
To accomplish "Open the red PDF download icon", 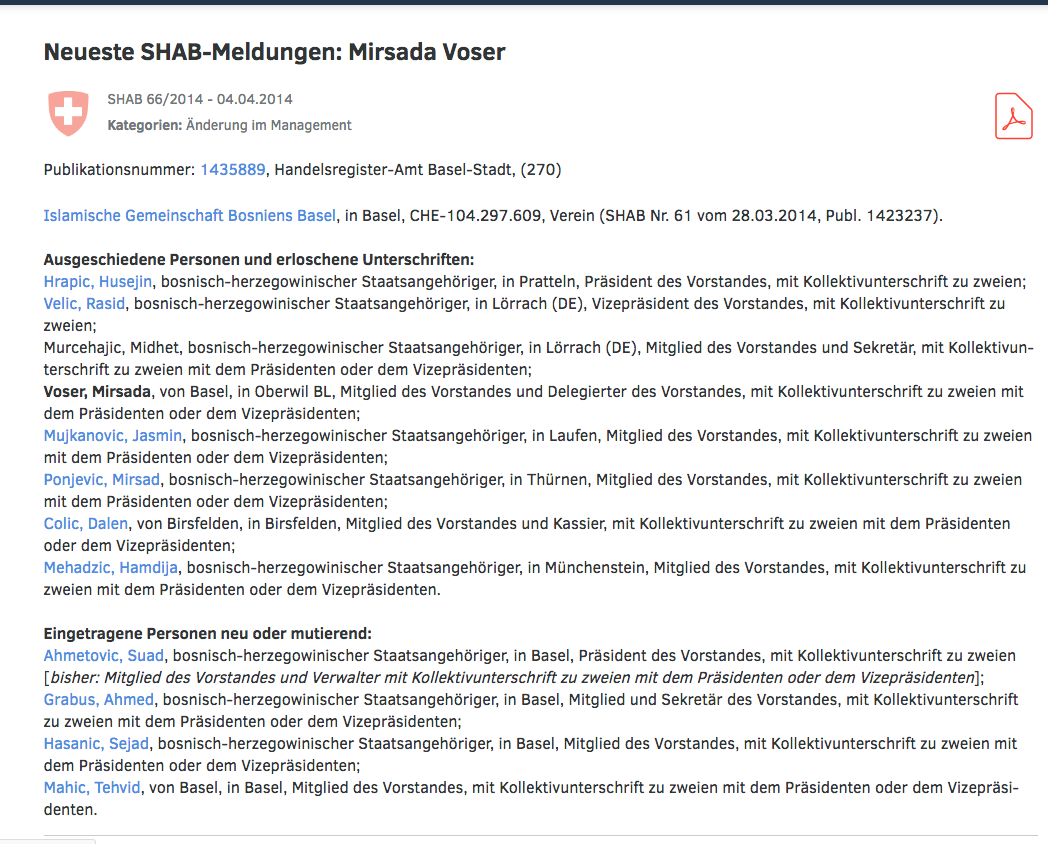I will click(x=1013, y=115).
